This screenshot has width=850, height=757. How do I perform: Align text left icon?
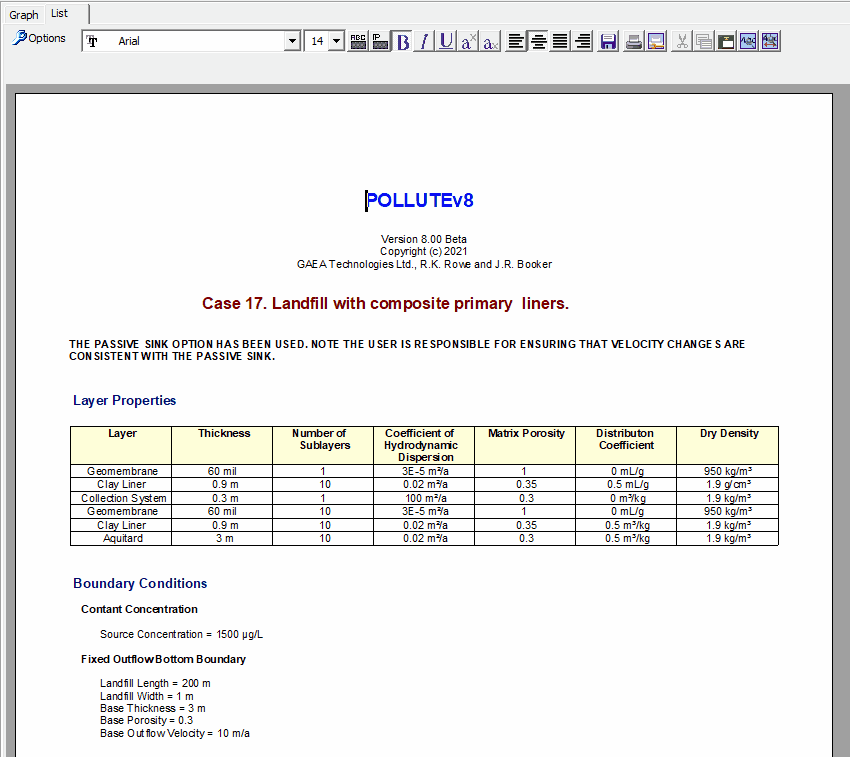coord(516,41)
